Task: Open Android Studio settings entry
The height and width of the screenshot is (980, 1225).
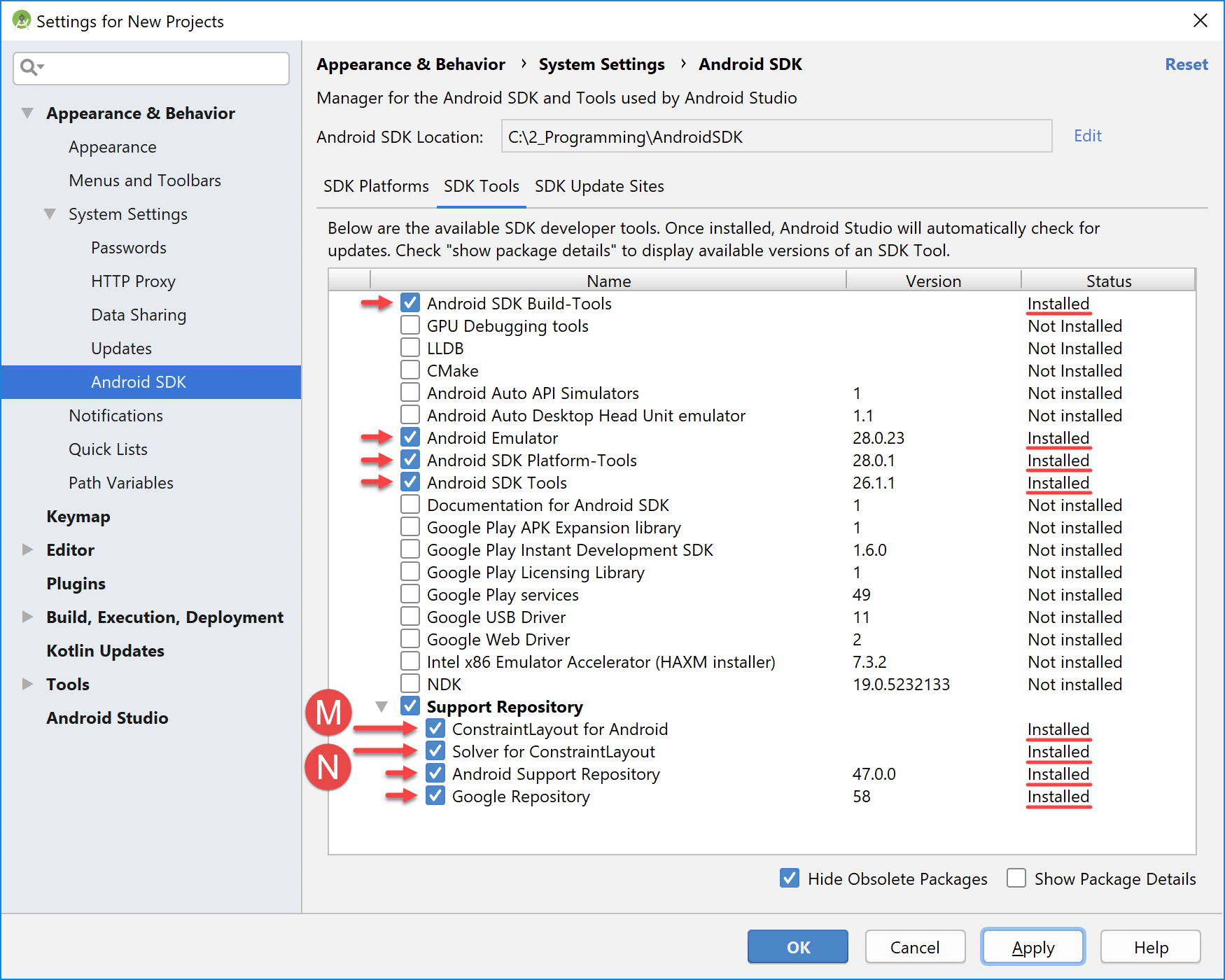Action: [x=107, y=718]
